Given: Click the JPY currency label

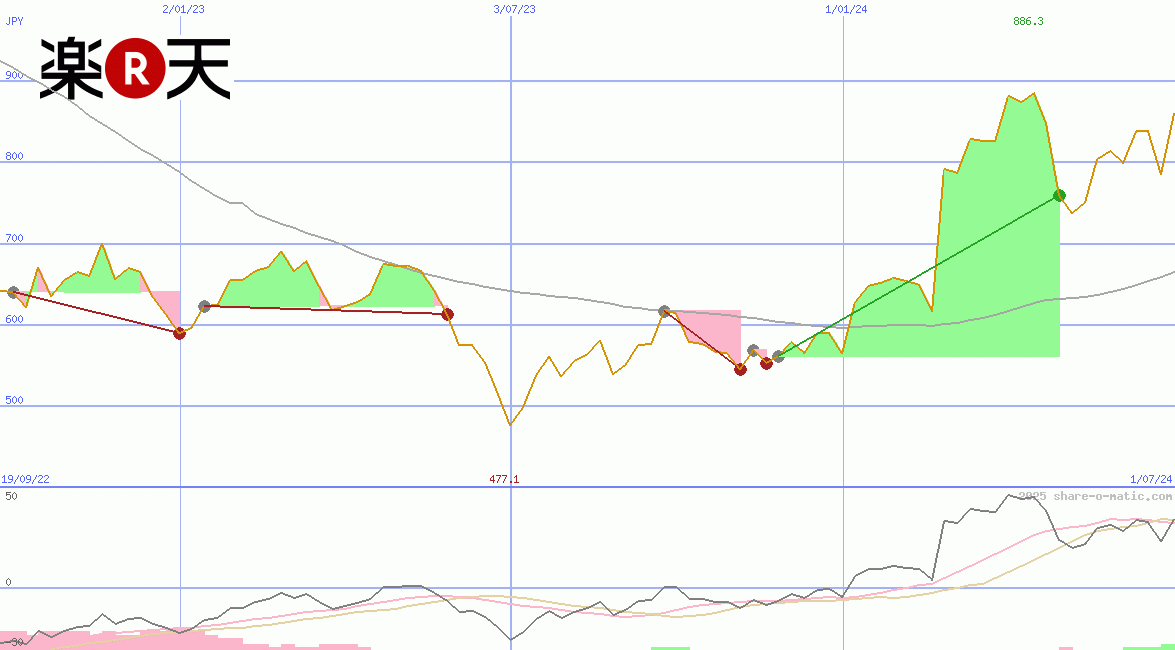Looking at the screenshot, I should pyautogui.click(x=14, y=21).
